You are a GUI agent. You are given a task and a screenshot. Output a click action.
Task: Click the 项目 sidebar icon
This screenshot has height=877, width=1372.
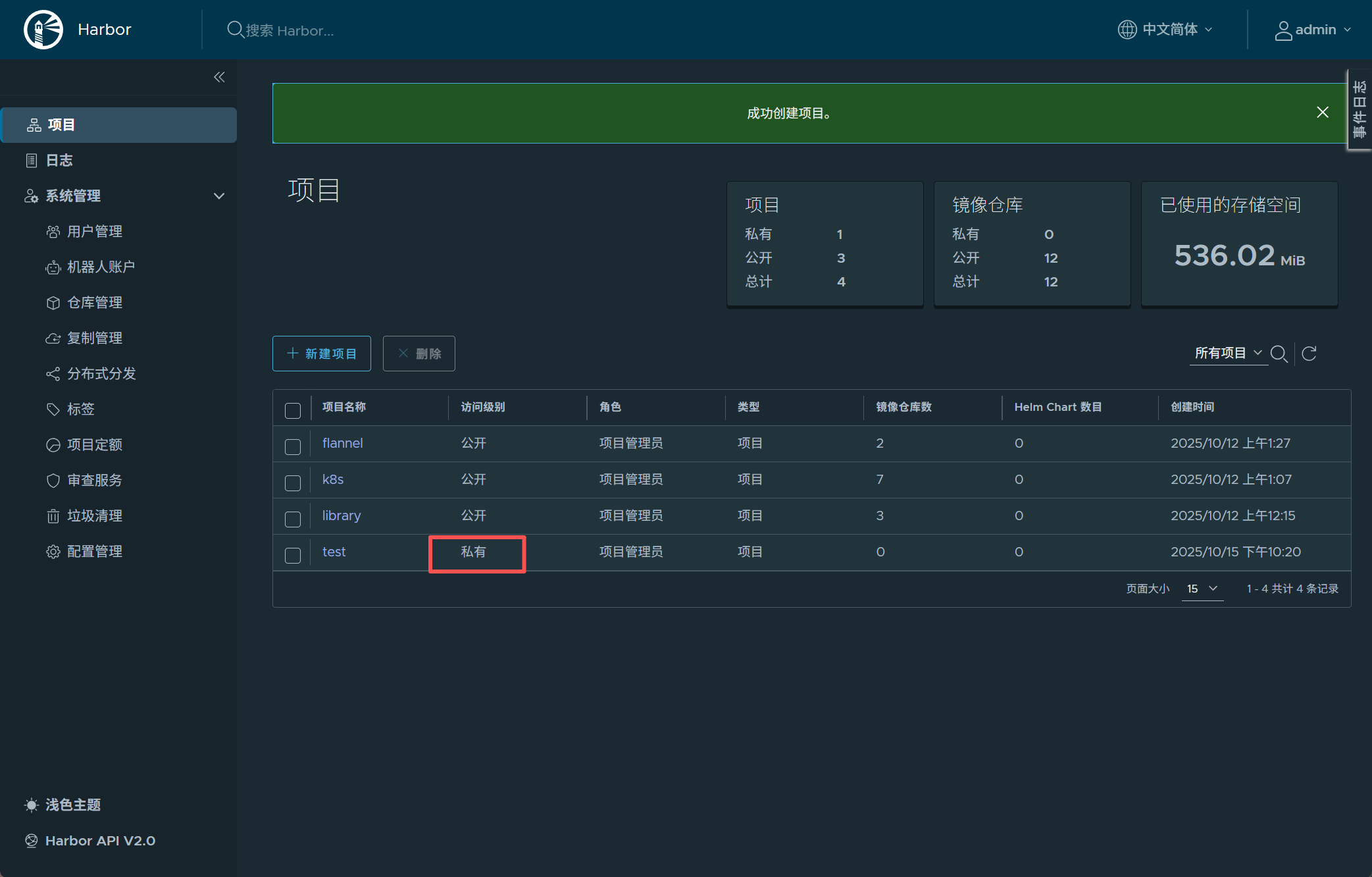[x=34, y=125]
